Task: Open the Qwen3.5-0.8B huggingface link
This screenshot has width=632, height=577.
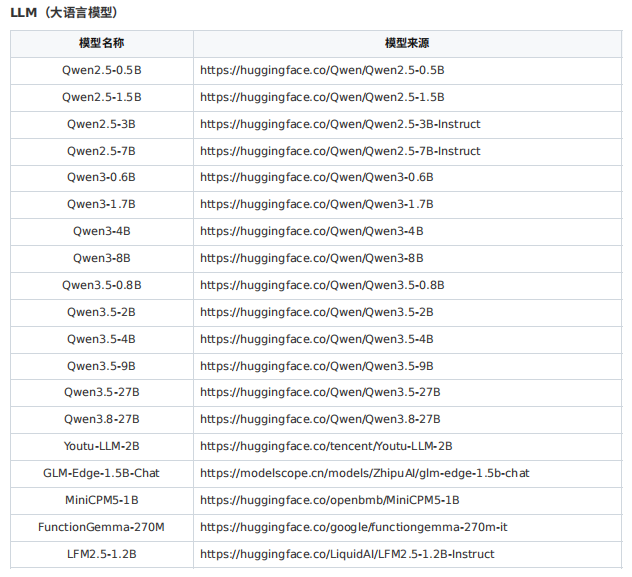Action: (322, 286)
